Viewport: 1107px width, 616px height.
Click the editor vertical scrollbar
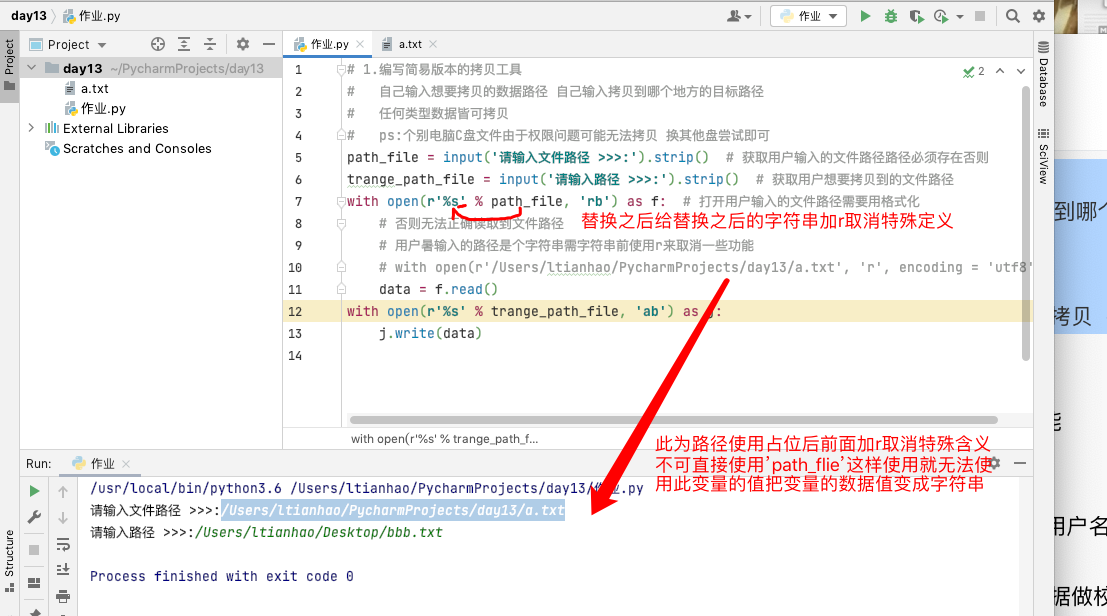coord(1025,222)
